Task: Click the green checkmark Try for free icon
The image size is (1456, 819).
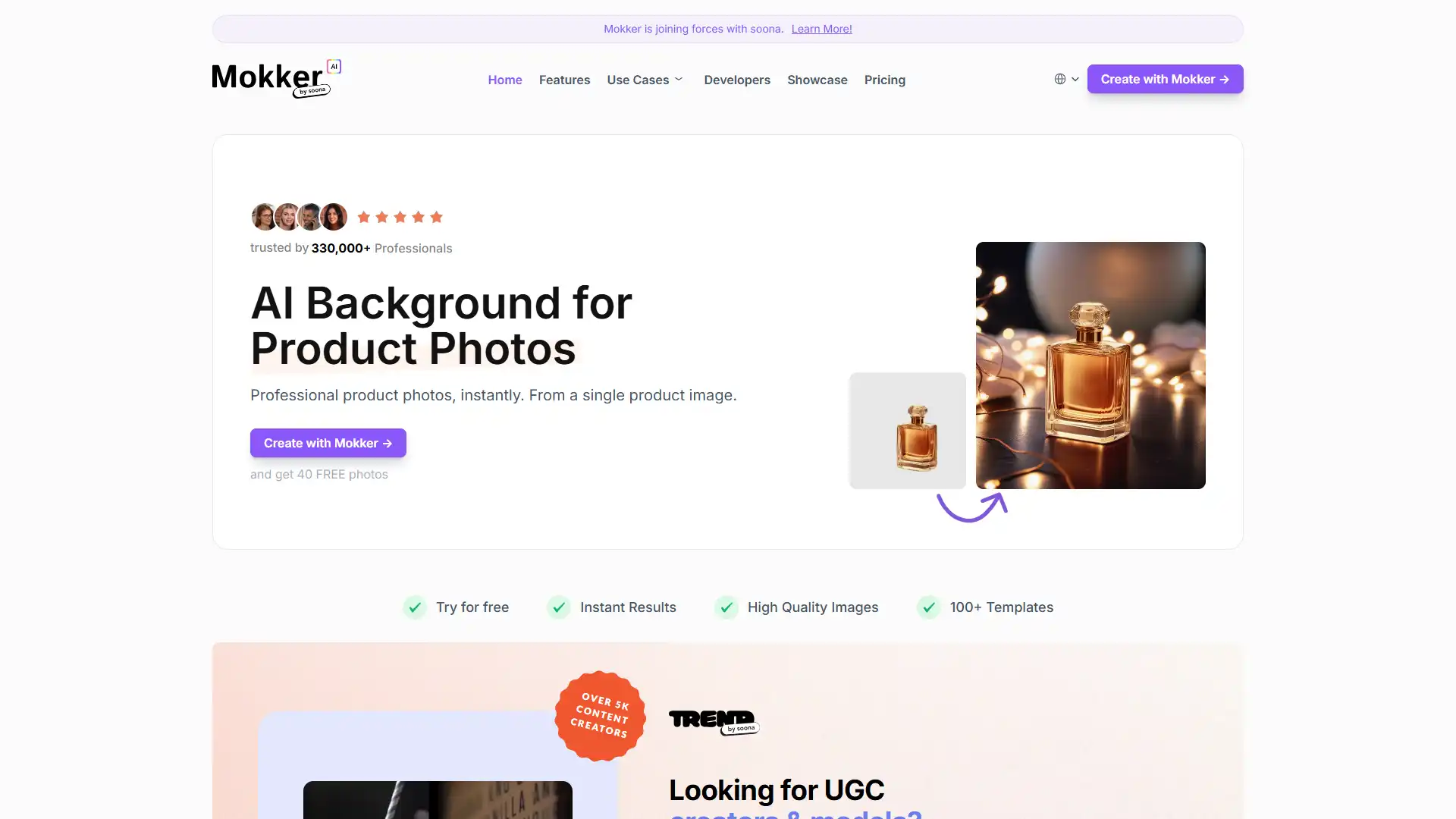Action: (414, 607)
